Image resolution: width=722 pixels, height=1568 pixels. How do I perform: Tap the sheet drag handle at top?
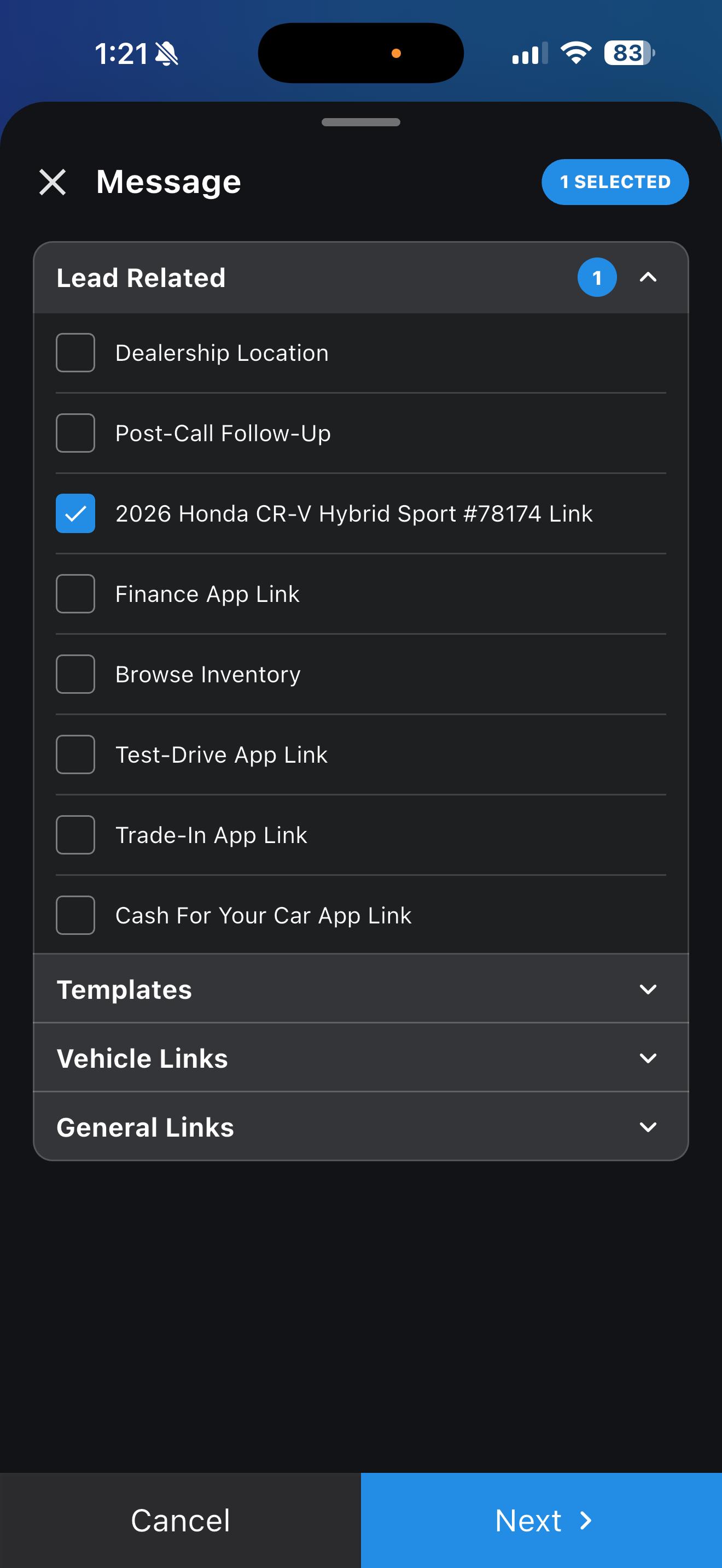[x=361, y=122]
